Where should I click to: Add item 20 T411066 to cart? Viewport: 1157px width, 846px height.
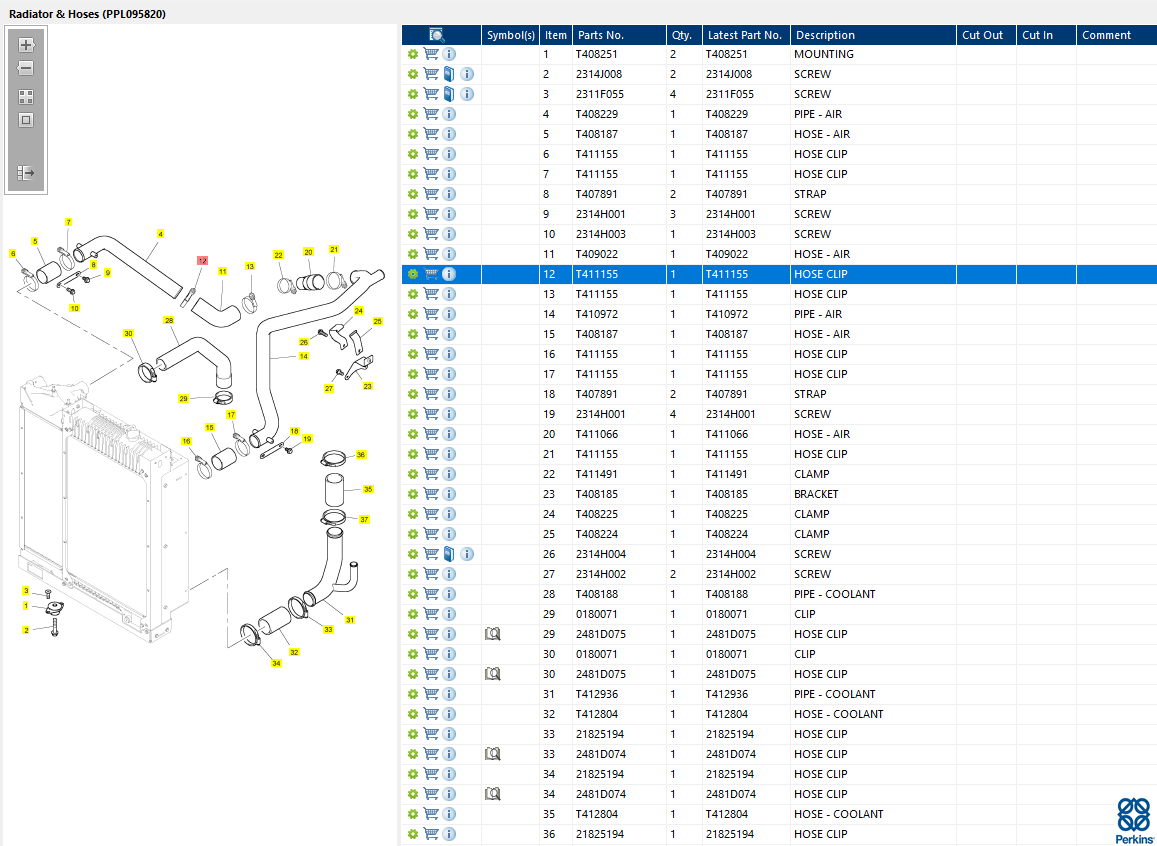(x=431, y=434)
